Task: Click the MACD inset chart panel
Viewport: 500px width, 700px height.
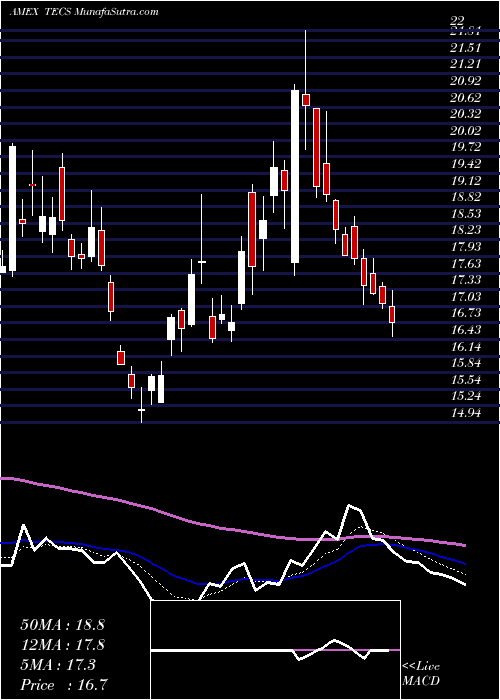Action: pyautogui.click(x=276, y=650)
